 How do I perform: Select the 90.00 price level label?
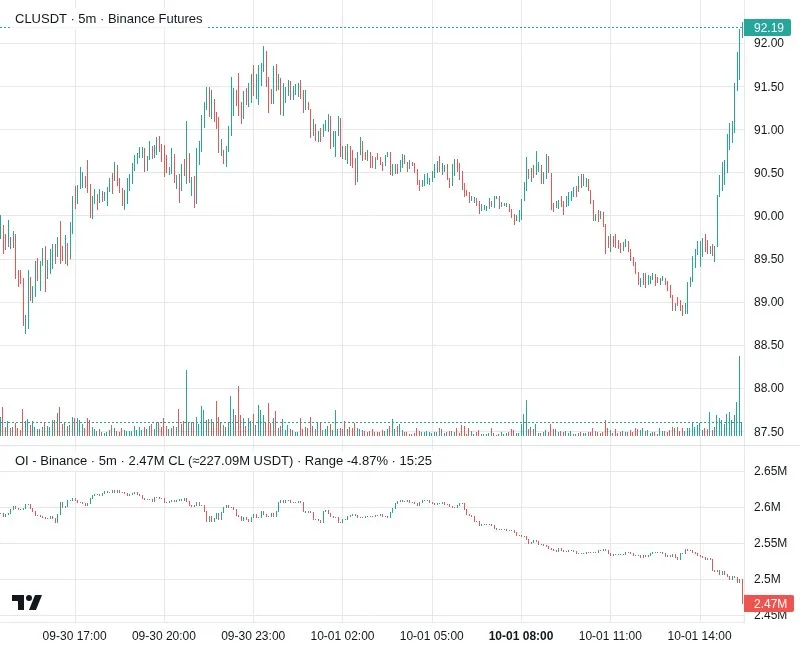pyautogui.click(x=769, y=216)
